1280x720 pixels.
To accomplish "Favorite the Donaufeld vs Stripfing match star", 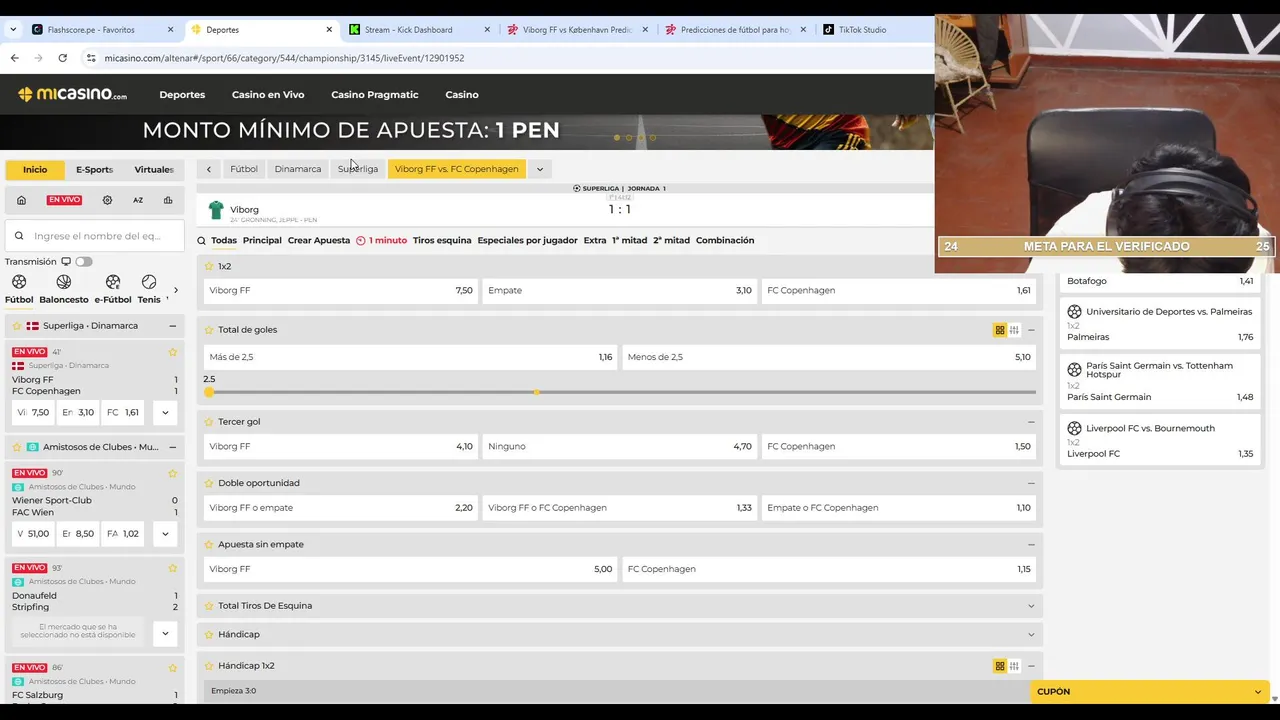I will pos(173,568).
